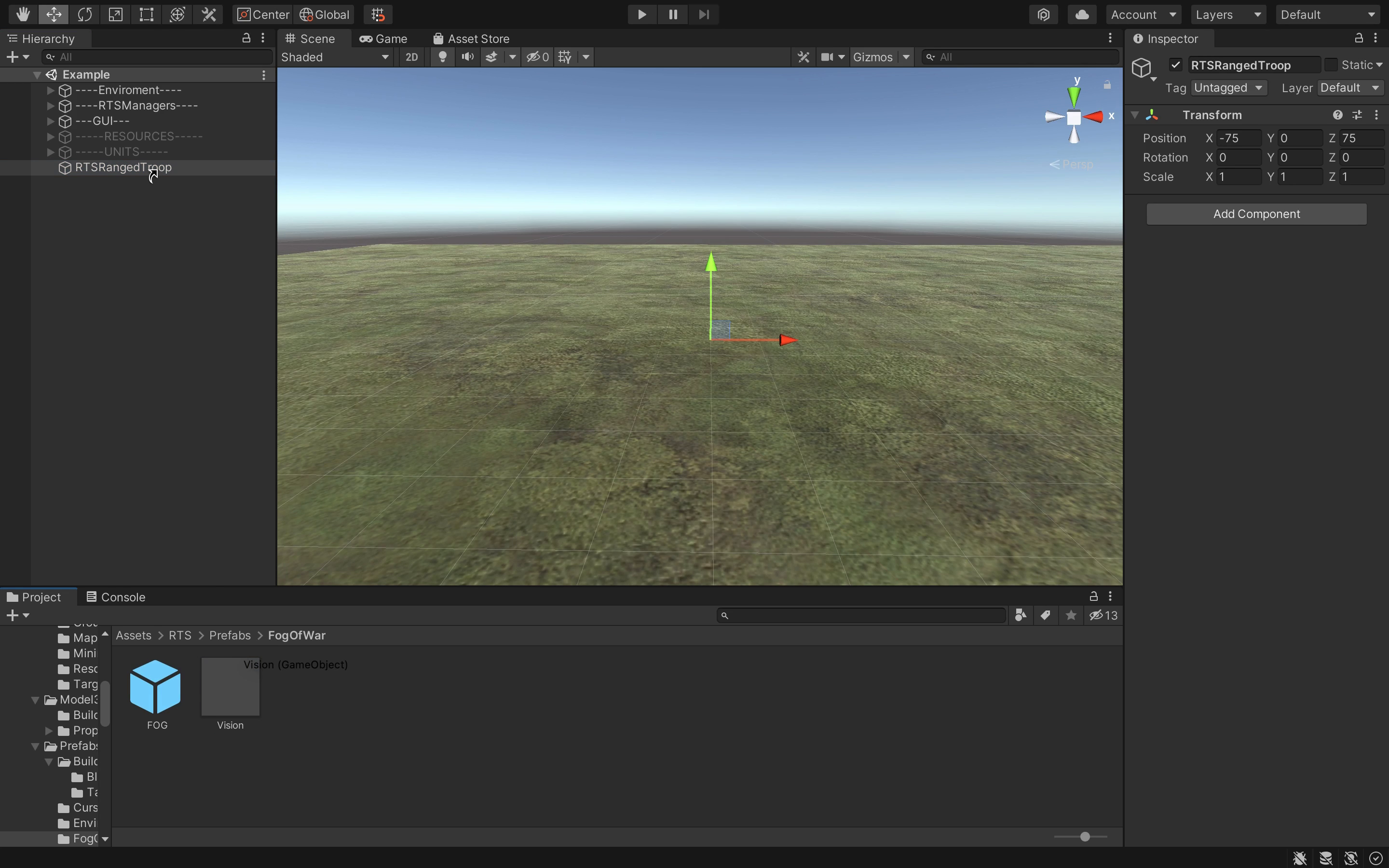Click the Add Component button
The height and width of the screenshot is (868, 1389).
point(1256,214)
